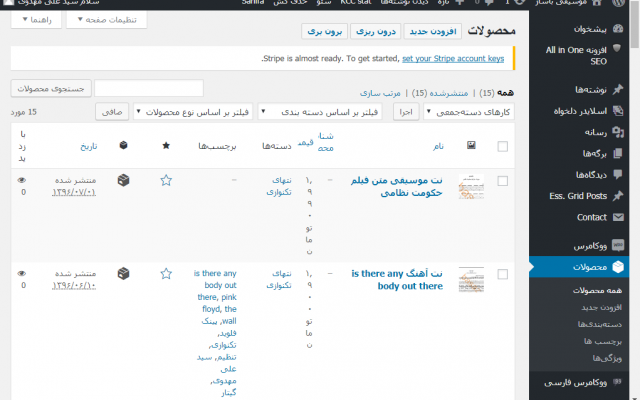Tick the select-all checkbox in table header
Viewport: 640px width, 400px height.
point(503,147)
